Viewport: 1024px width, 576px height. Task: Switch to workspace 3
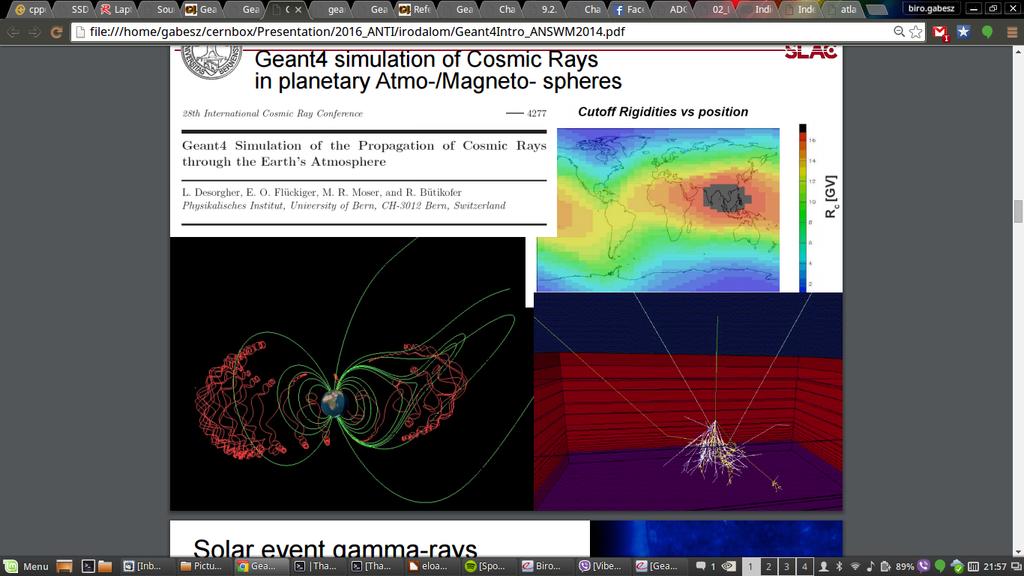786,566
